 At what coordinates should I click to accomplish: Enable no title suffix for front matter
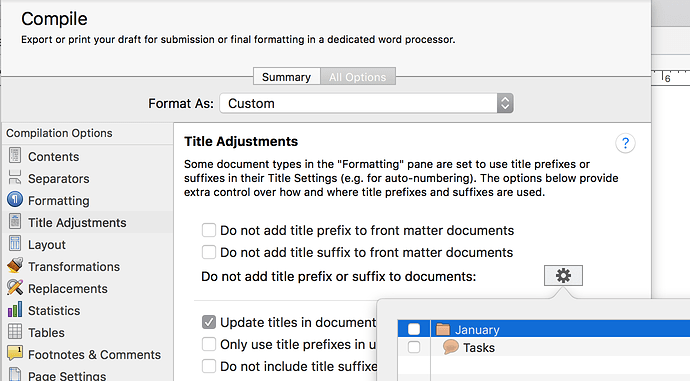(209, 252)
